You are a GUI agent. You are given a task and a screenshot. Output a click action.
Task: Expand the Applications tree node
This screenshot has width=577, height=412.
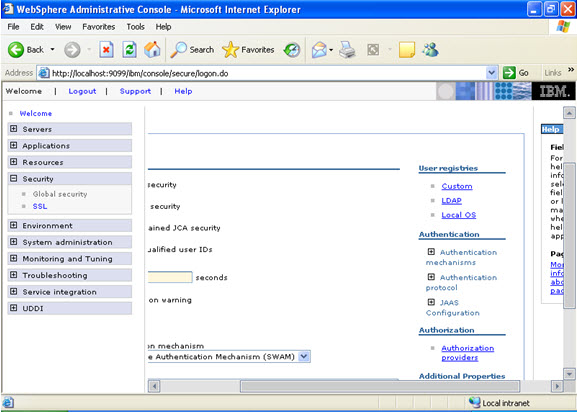point(14,145)
